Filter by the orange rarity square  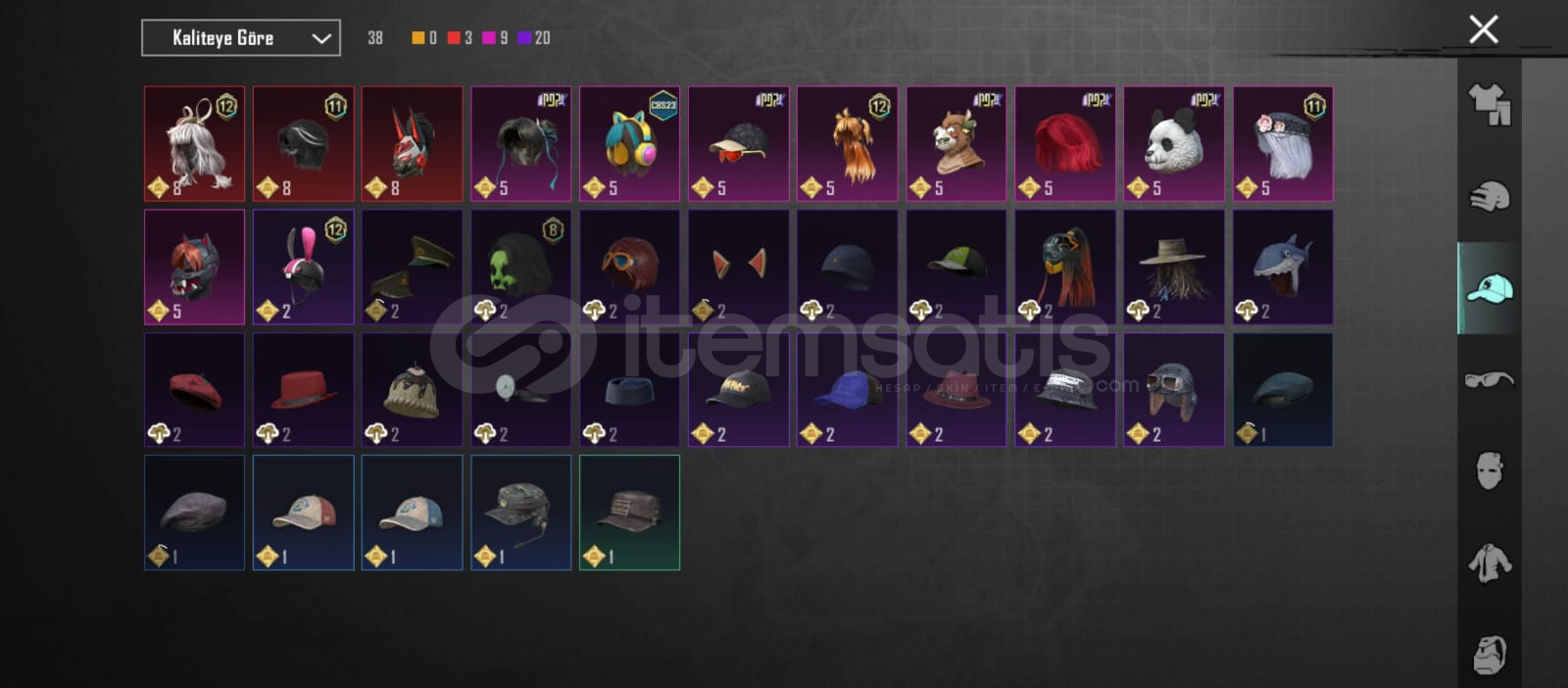point(418,37)
